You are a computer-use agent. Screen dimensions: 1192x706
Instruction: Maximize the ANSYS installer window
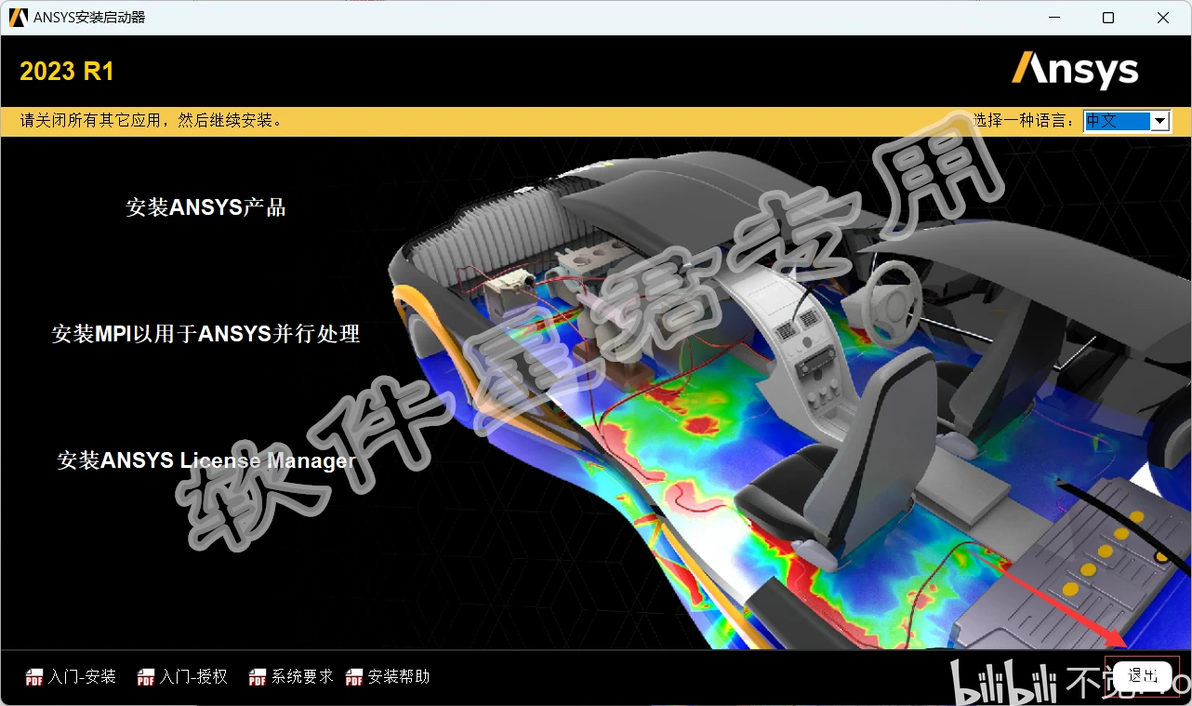1108,17
